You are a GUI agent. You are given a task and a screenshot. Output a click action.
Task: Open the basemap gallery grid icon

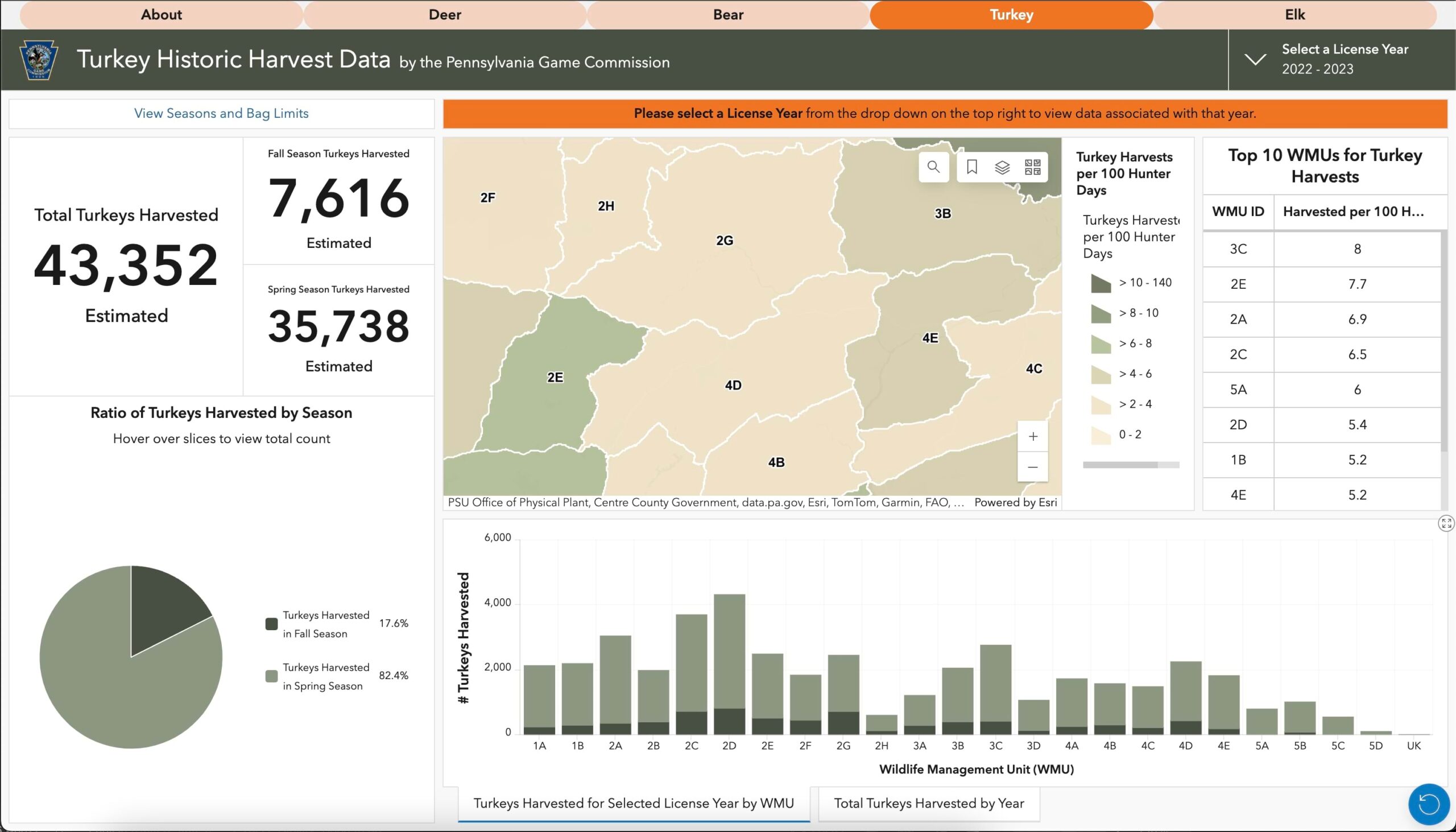pyautogui.click(x=1033, y=167)
